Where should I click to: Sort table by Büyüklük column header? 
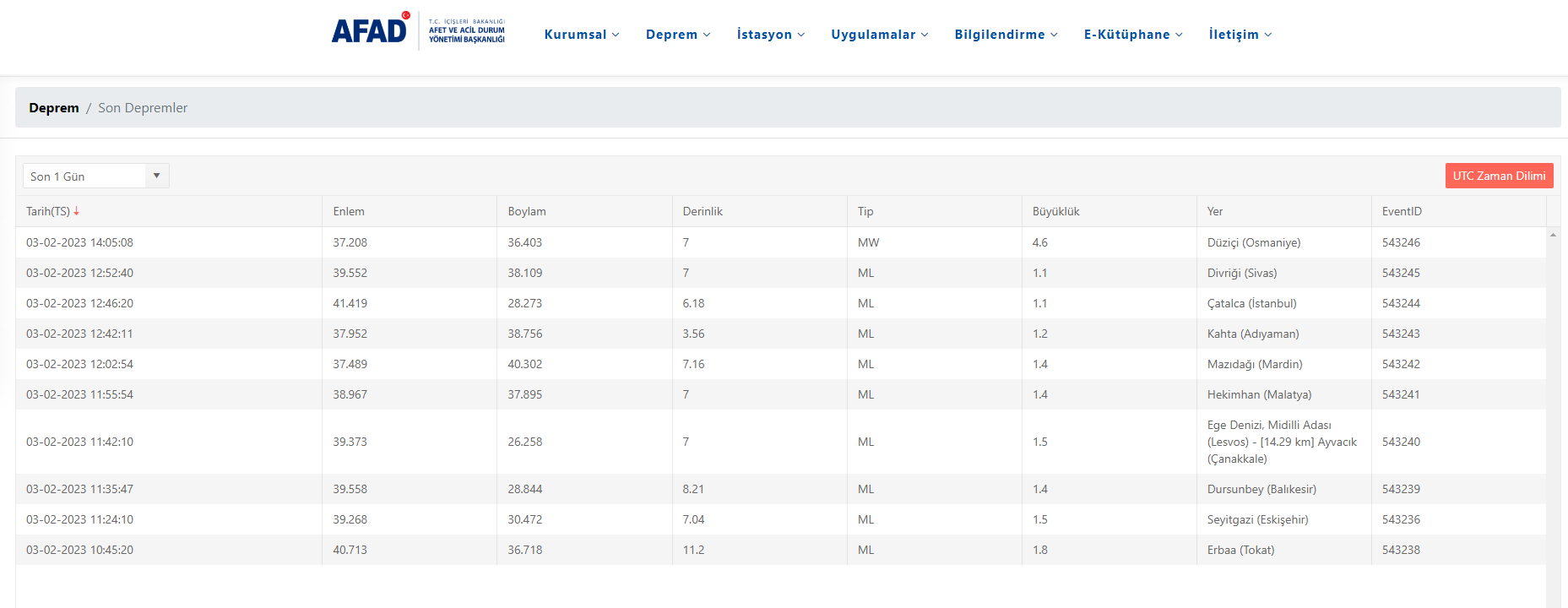1055,211
